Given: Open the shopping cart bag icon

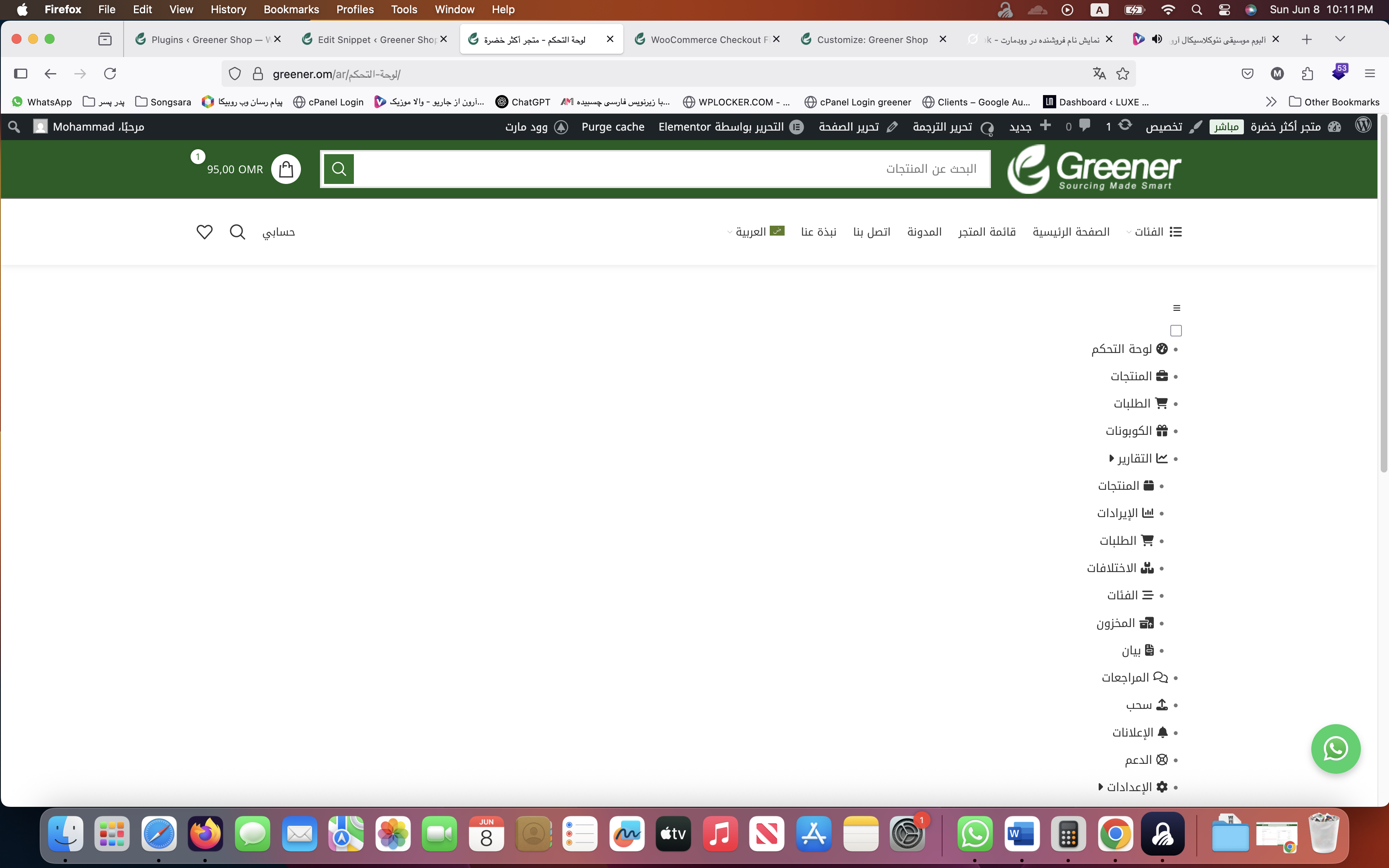Looking at the screenshot, I should point(286,169).
